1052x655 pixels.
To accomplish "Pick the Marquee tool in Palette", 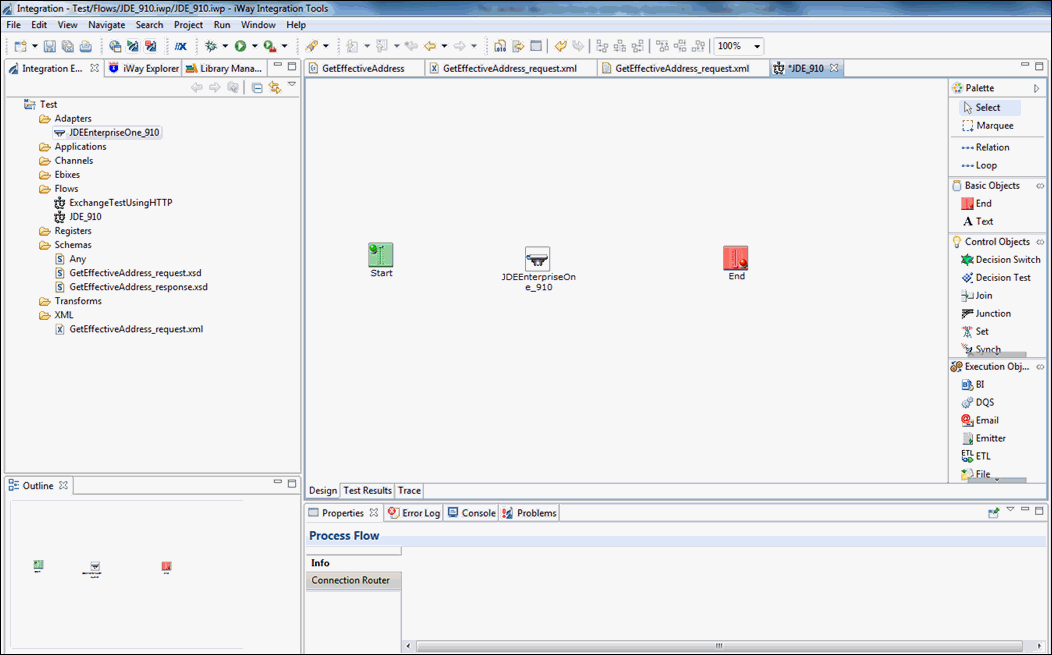I will pos(988,125).
